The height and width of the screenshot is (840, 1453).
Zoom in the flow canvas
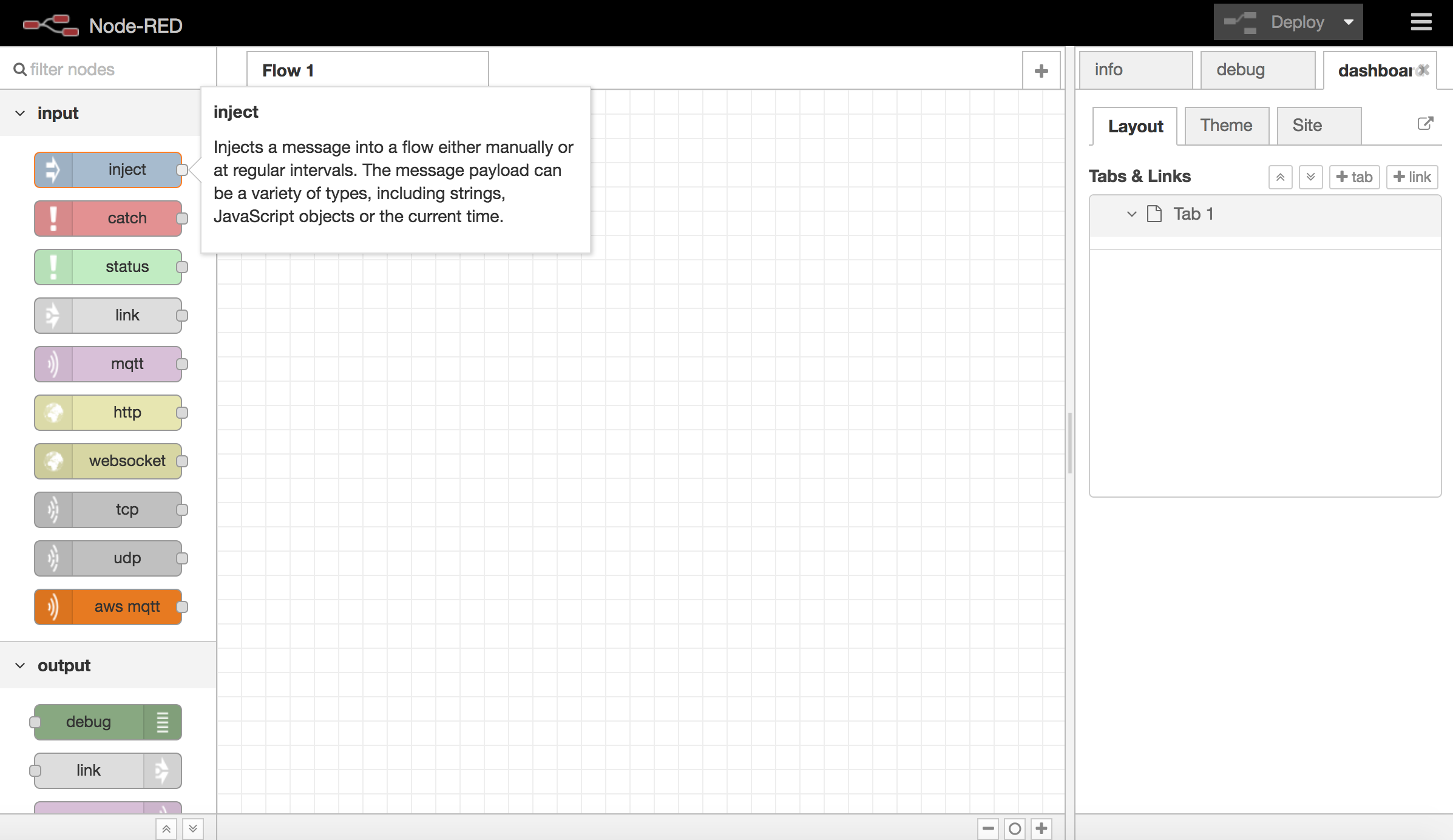[1041, 828]
